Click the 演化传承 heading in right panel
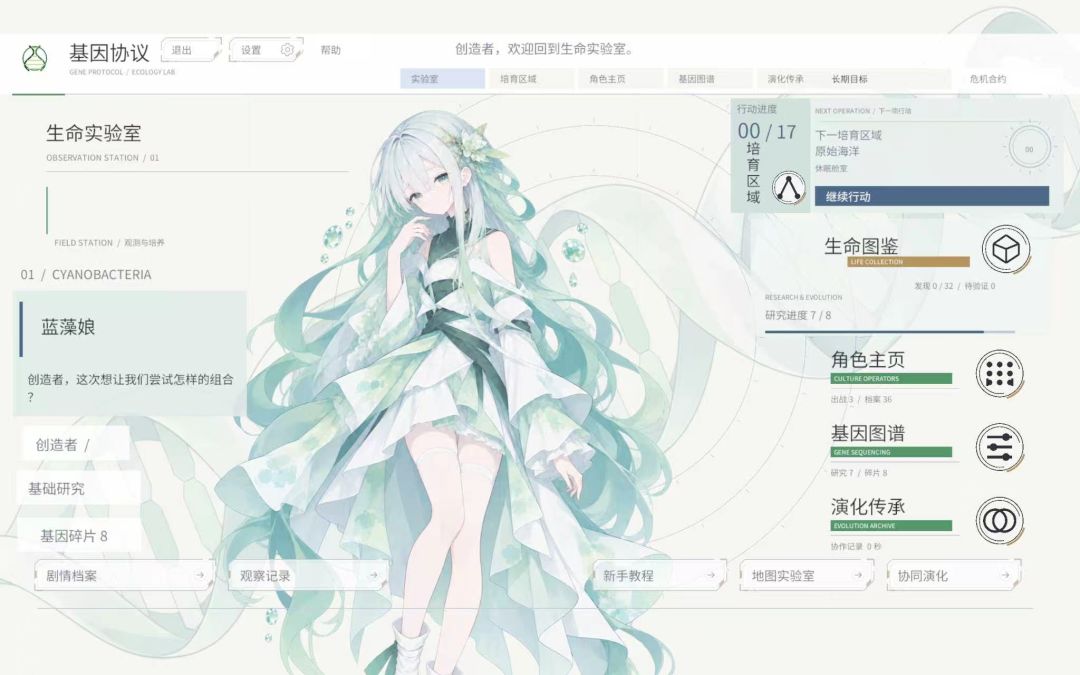 pyautogui.click(x=868, y=506)
